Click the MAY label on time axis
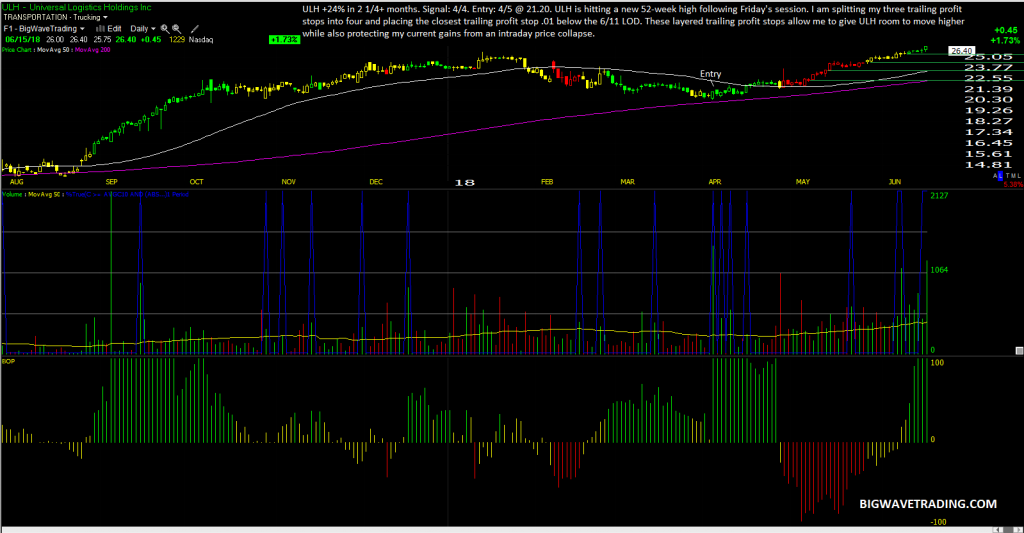Screen dimensions: 1024x533 pyautogui.click(x=803, y=182)
